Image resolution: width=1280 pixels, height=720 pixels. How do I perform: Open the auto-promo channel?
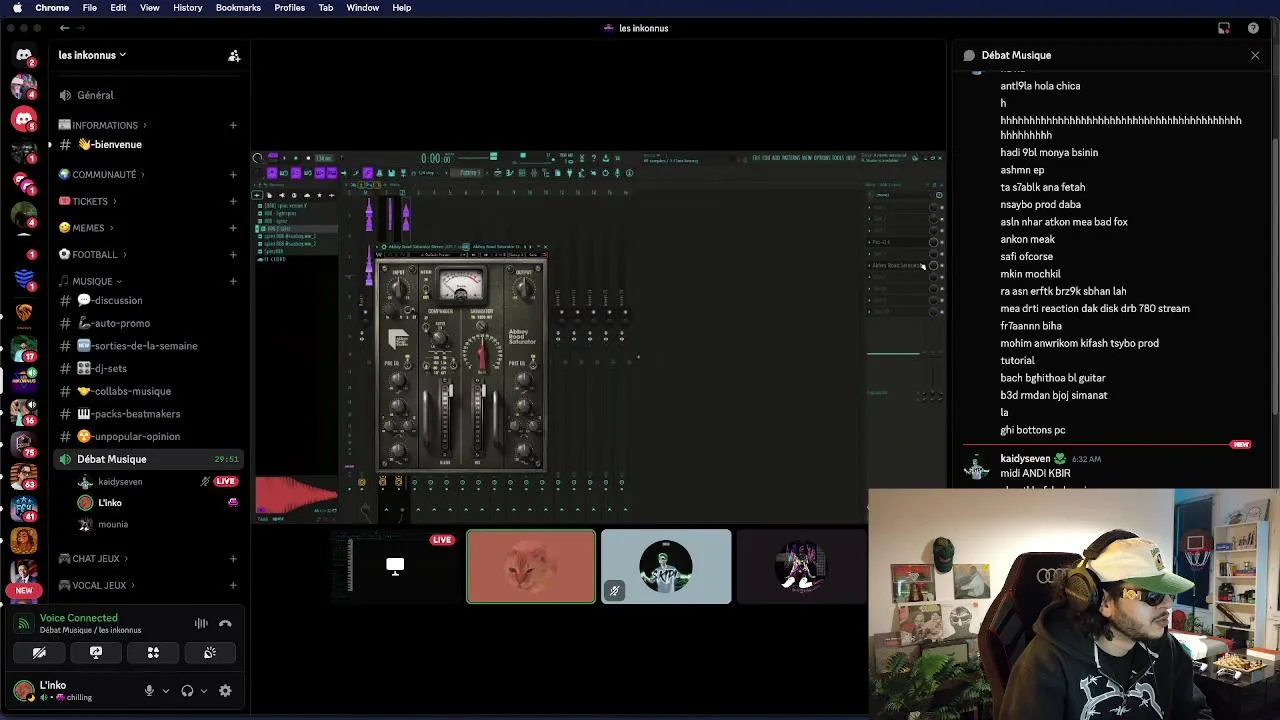tap(147, 323)
